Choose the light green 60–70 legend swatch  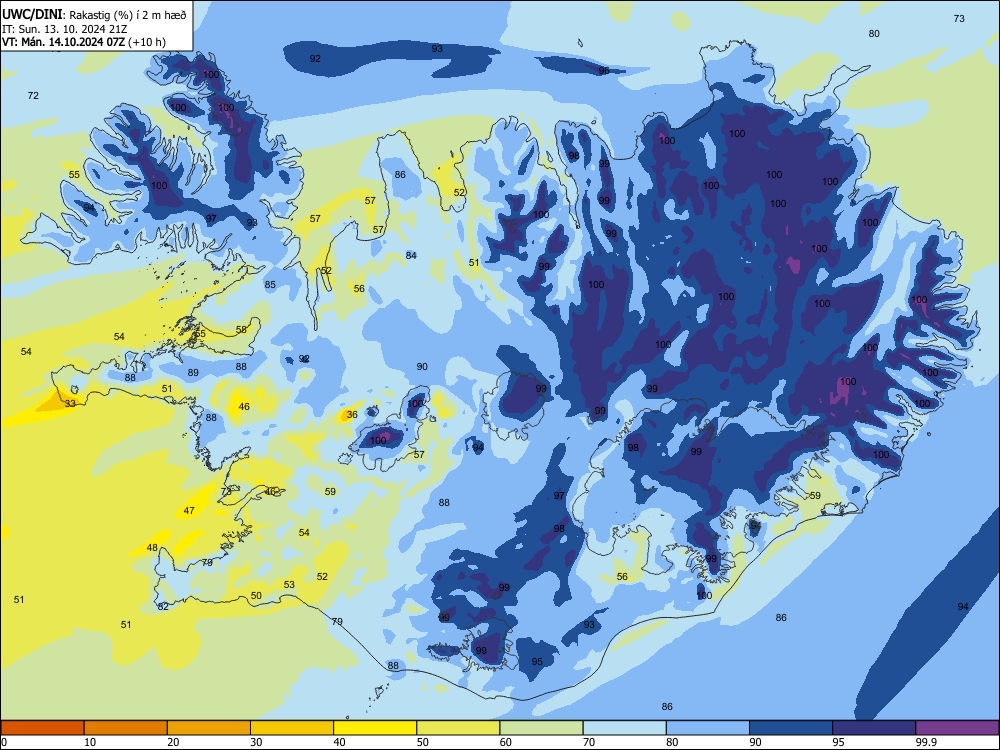541,728
